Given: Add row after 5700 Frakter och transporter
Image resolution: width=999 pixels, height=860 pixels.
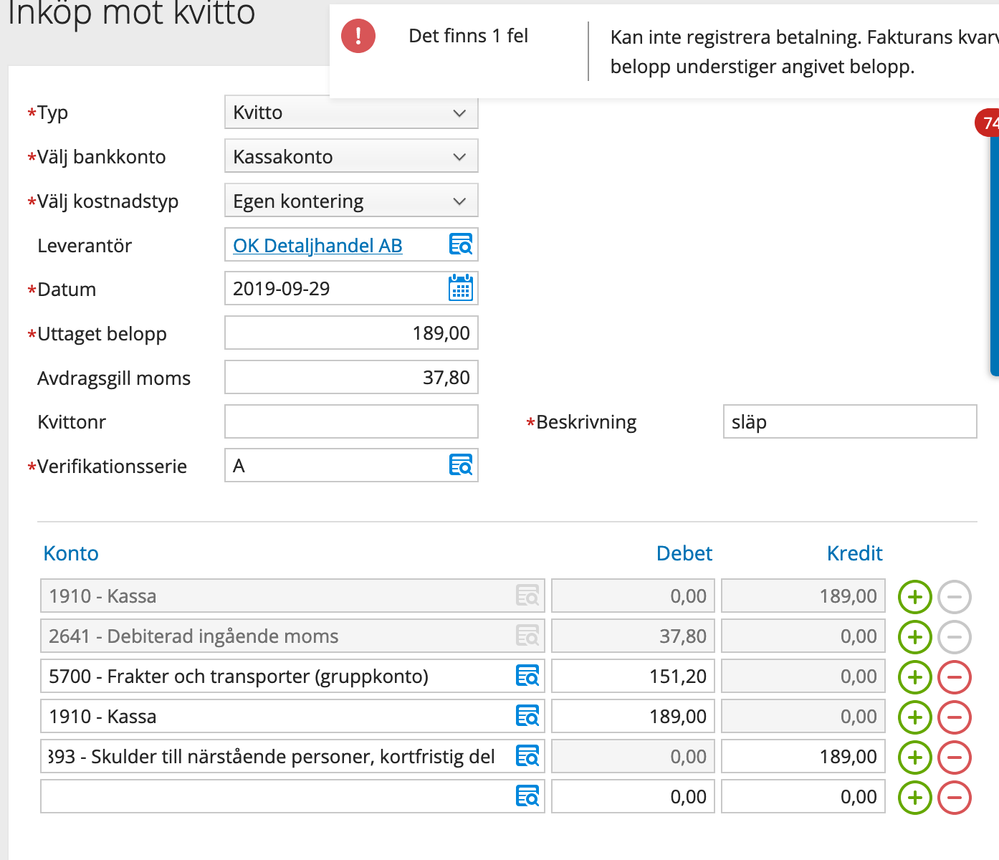Looking at the screenshot, I should [915, 677].
